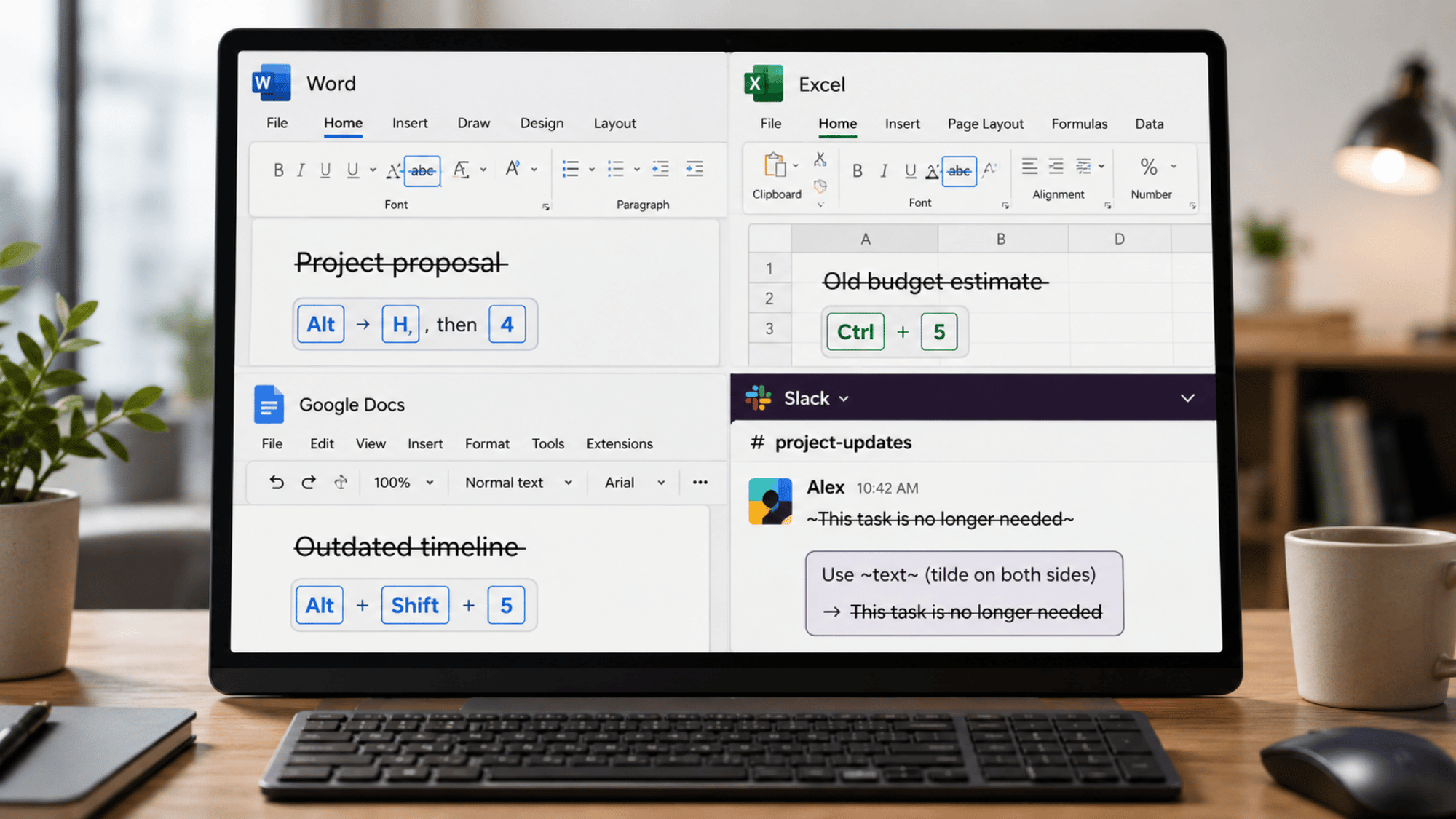Viewport: 1456px width, 819px height.
Task: Click the Google Docs paint format icon
Action: tap(341, 482)
